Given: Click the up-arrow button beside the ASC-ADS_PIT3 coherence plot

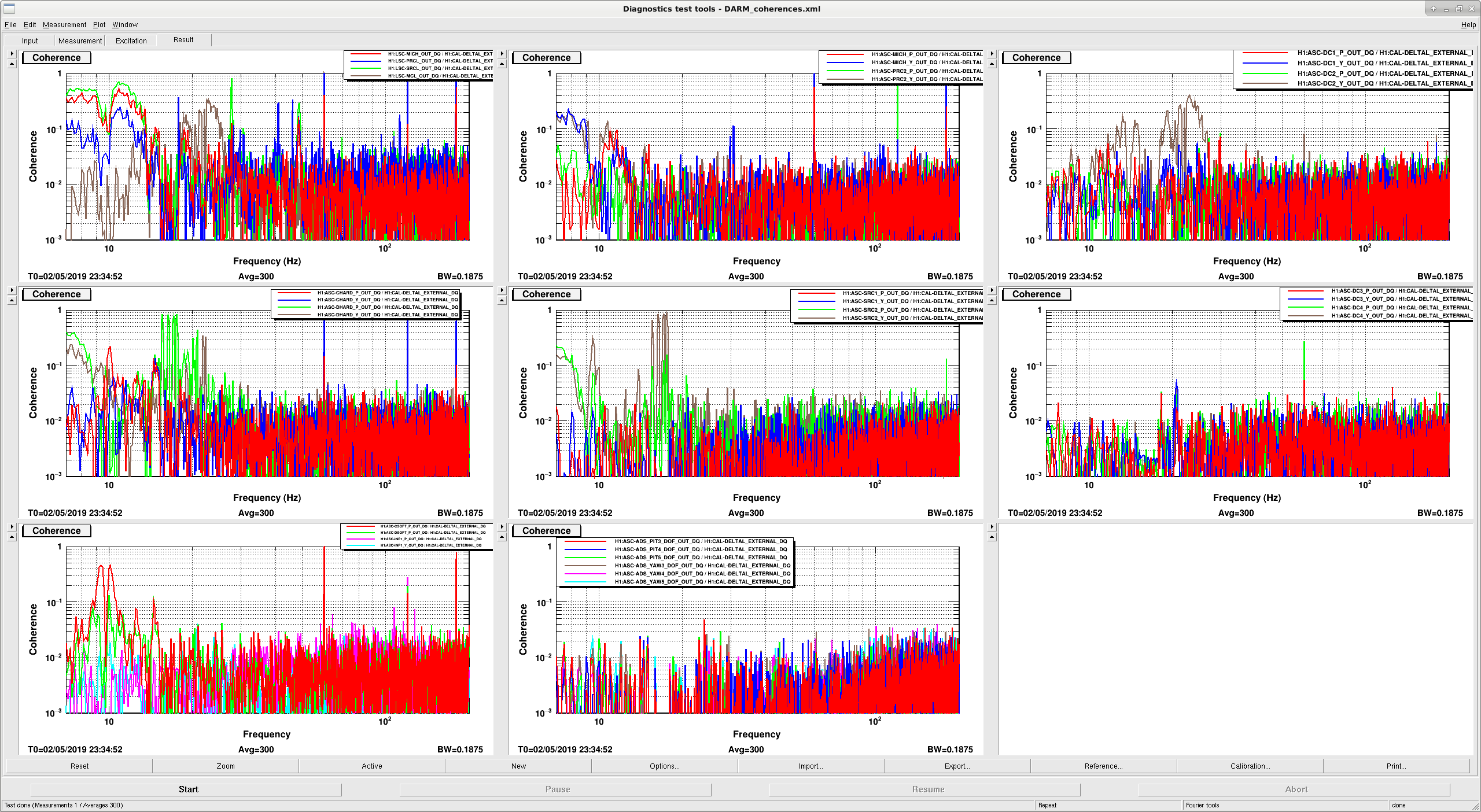Looking at the screenshot, I should (502, 537).
